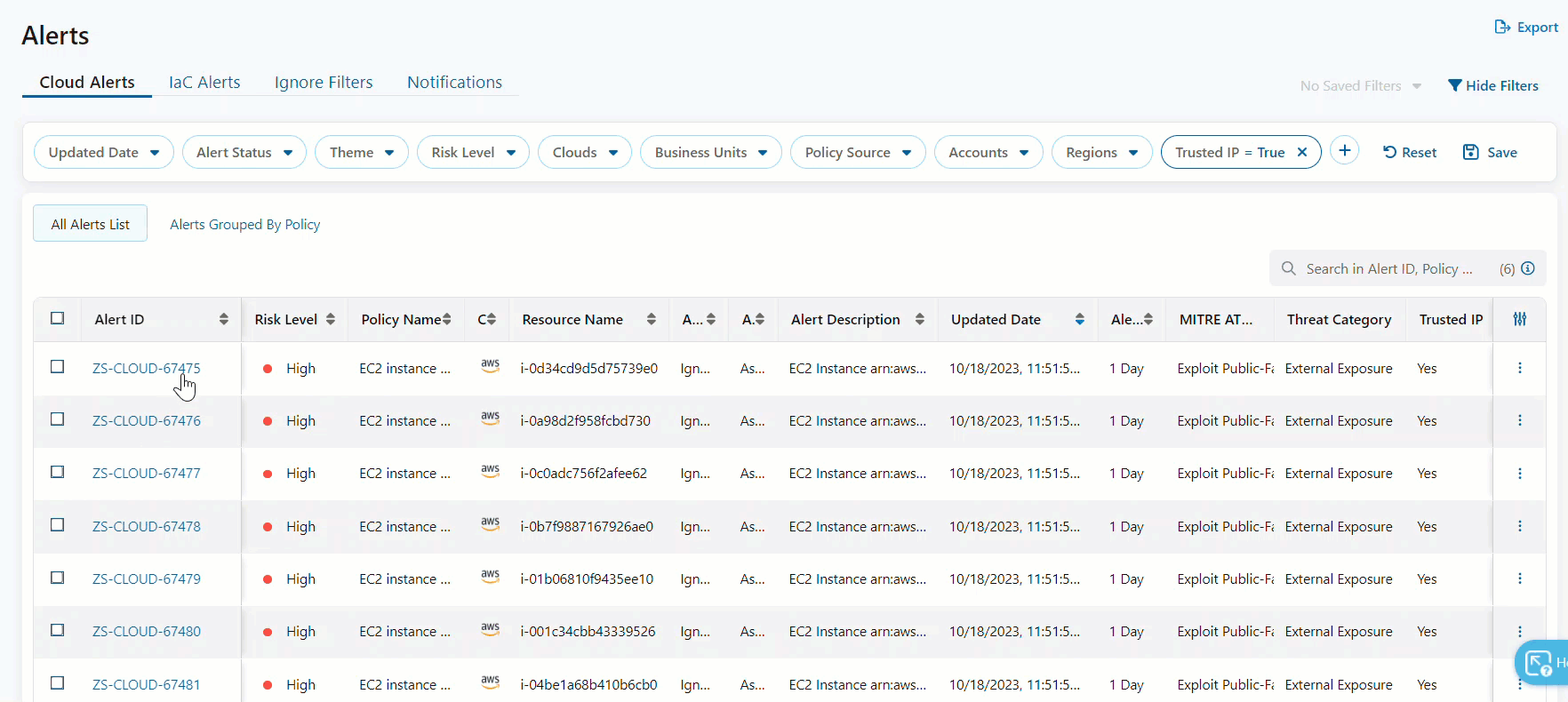Expand the Theme filter dropdown
The width and height of the screenshot is (1568, 702).
tap(362, 152)
